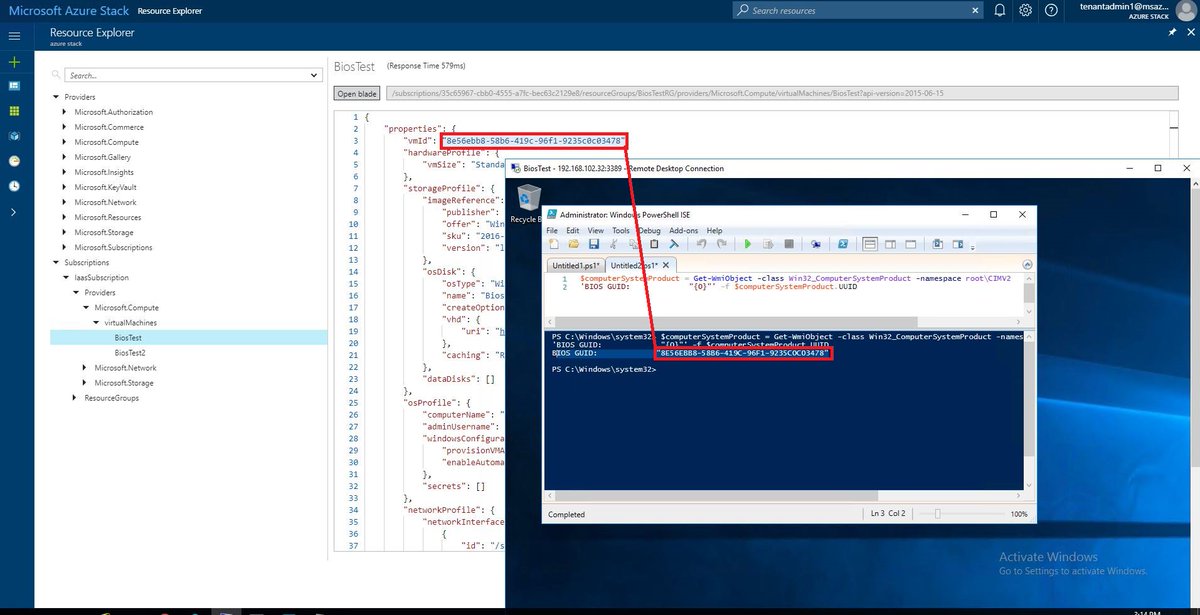Click Clear console pane icon in ISE
Screen dimensions: 1200x615
pos(674,244)
